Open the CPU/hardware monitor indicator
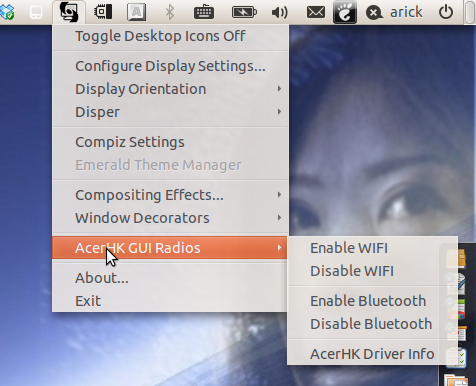 103,12
